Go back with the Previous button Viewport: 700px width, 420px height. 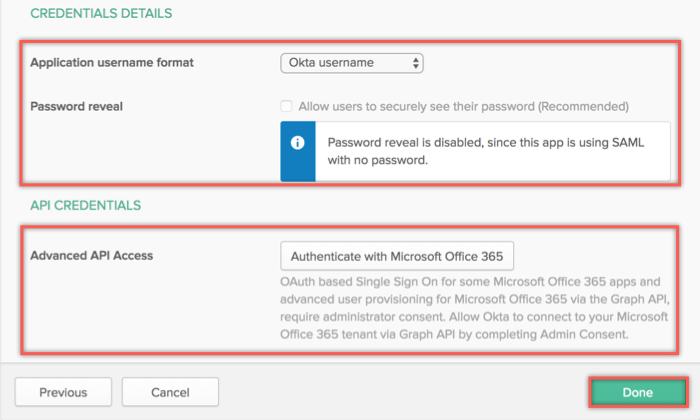[x=63, y=392]
